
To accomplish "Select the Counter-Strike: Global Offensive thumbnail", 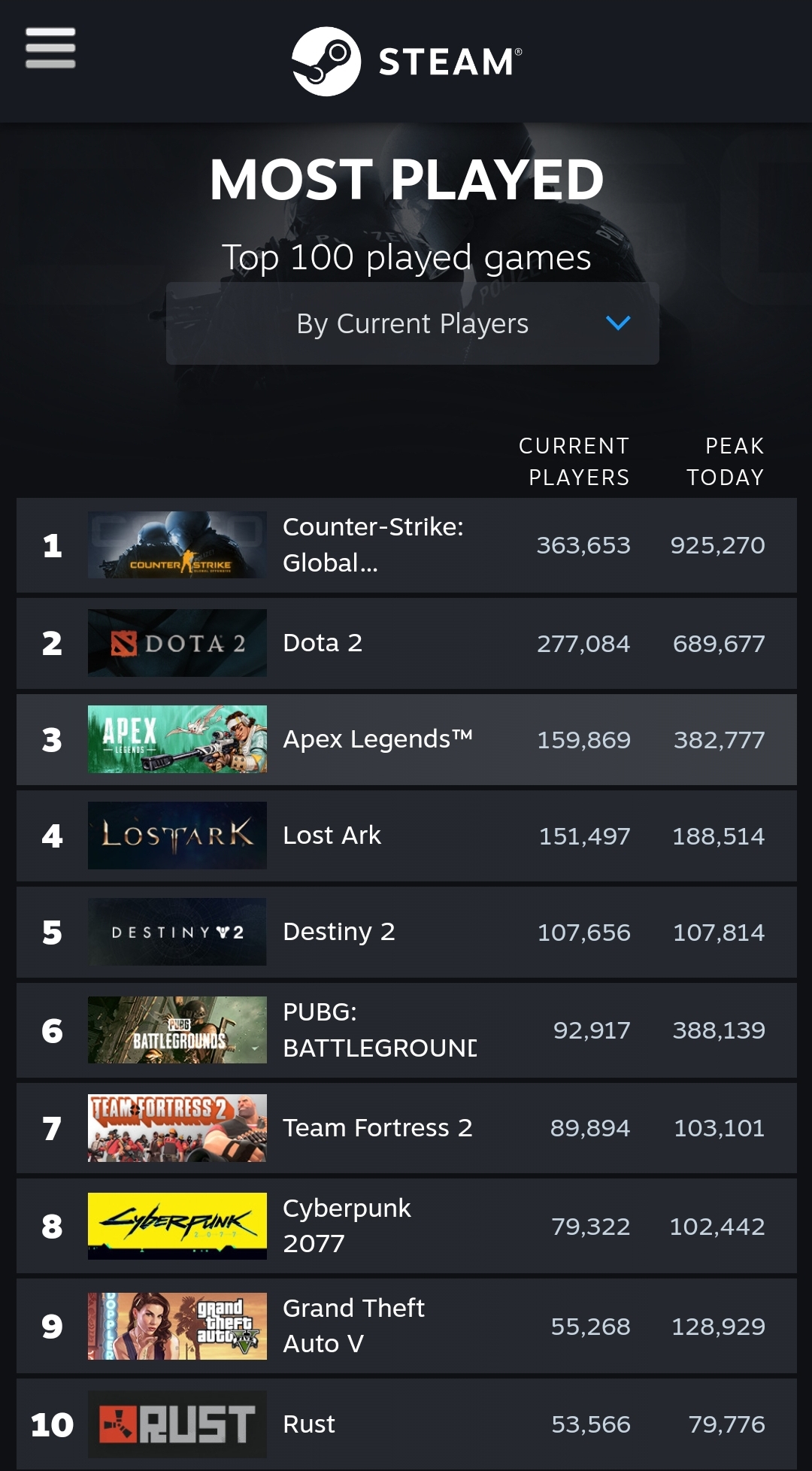I will (177, 547).
